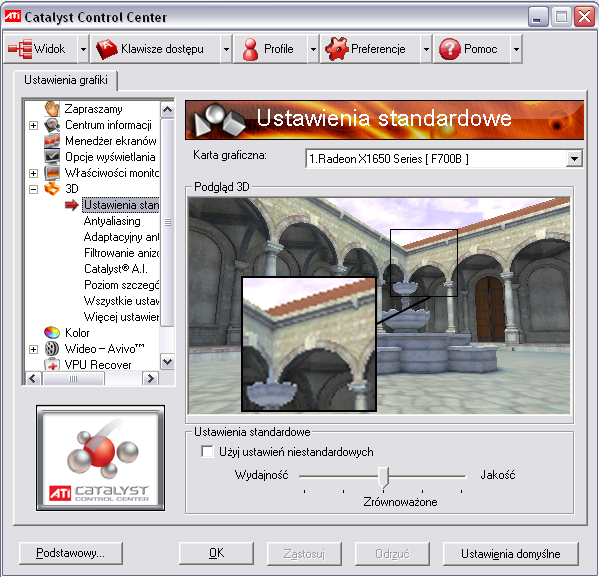Click the Widok tree-view icon
Viewport: 599px width, 577px height.
20,49
